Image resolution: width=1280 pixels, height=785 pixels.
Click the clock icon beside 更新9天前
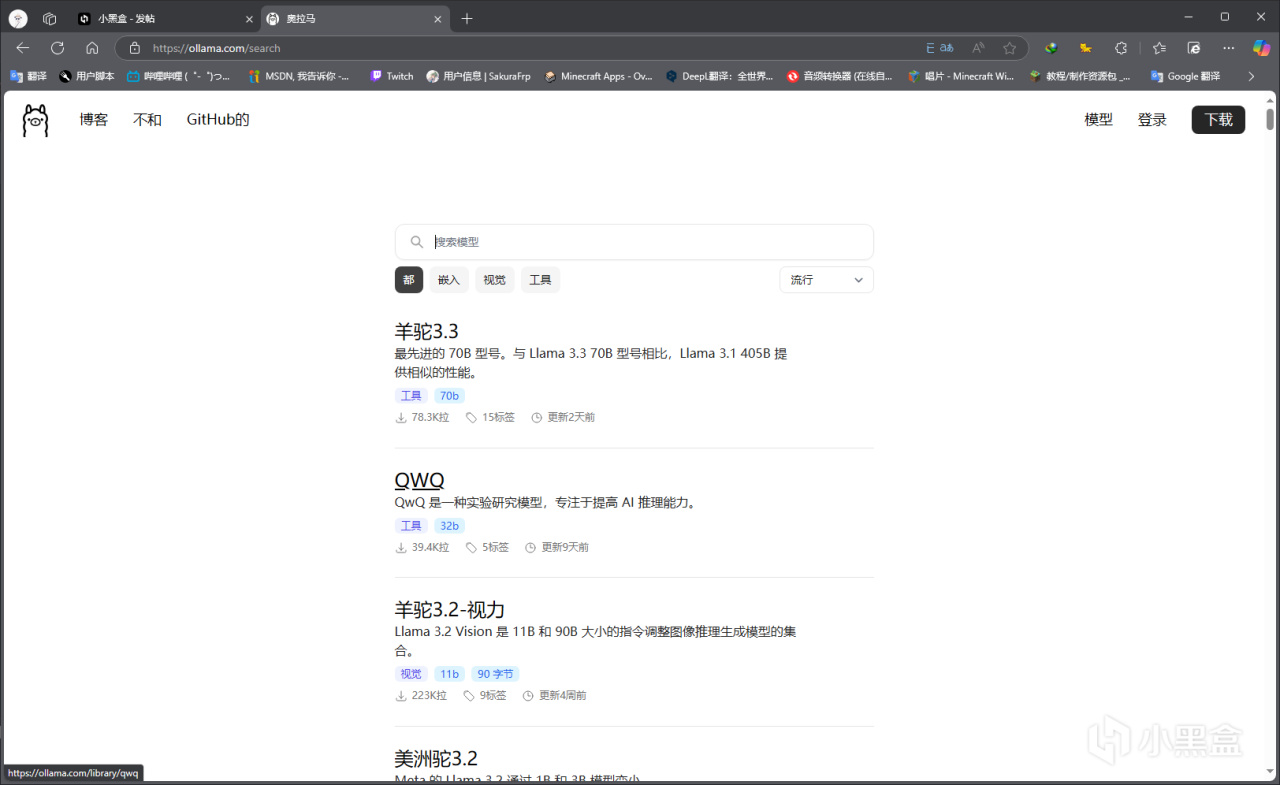(530, 547)
